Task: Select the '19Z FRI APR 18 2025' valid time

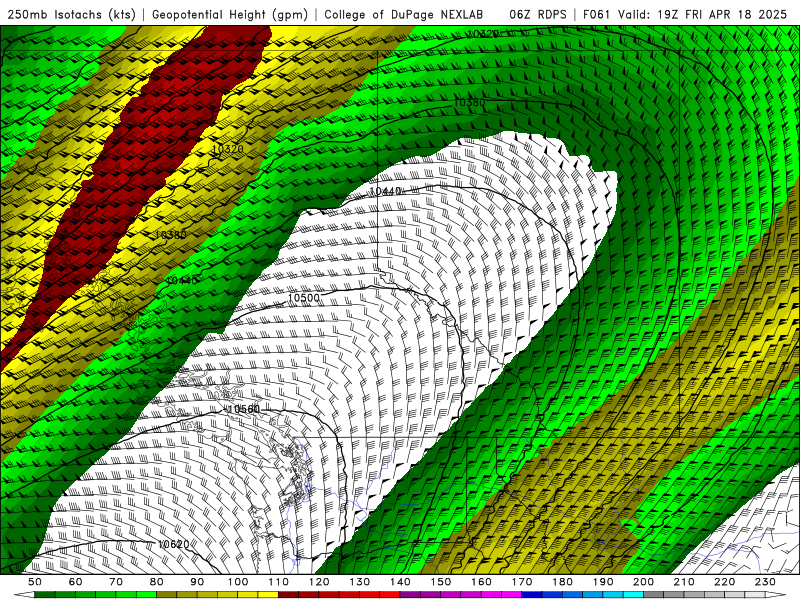Action: [x=722, y=14]
